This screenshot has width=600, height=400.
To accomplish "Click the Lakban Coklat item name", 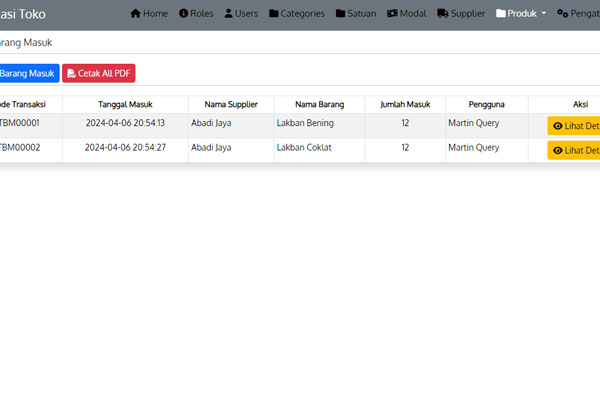I will point(304,147).
